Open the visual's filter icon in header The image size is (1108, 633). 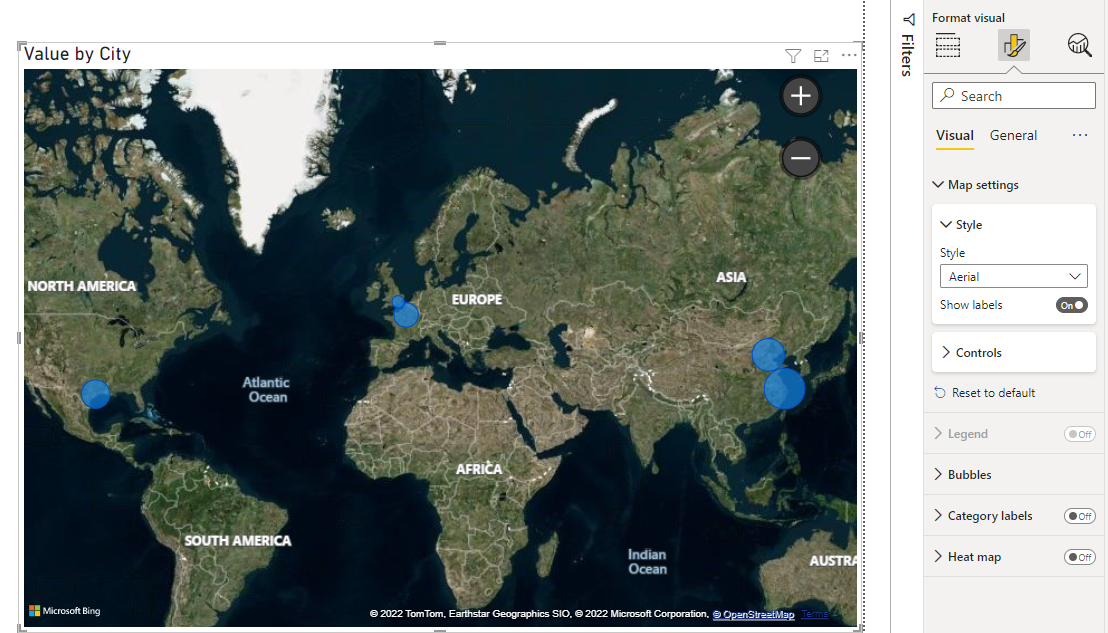click(x=793, y=56)
